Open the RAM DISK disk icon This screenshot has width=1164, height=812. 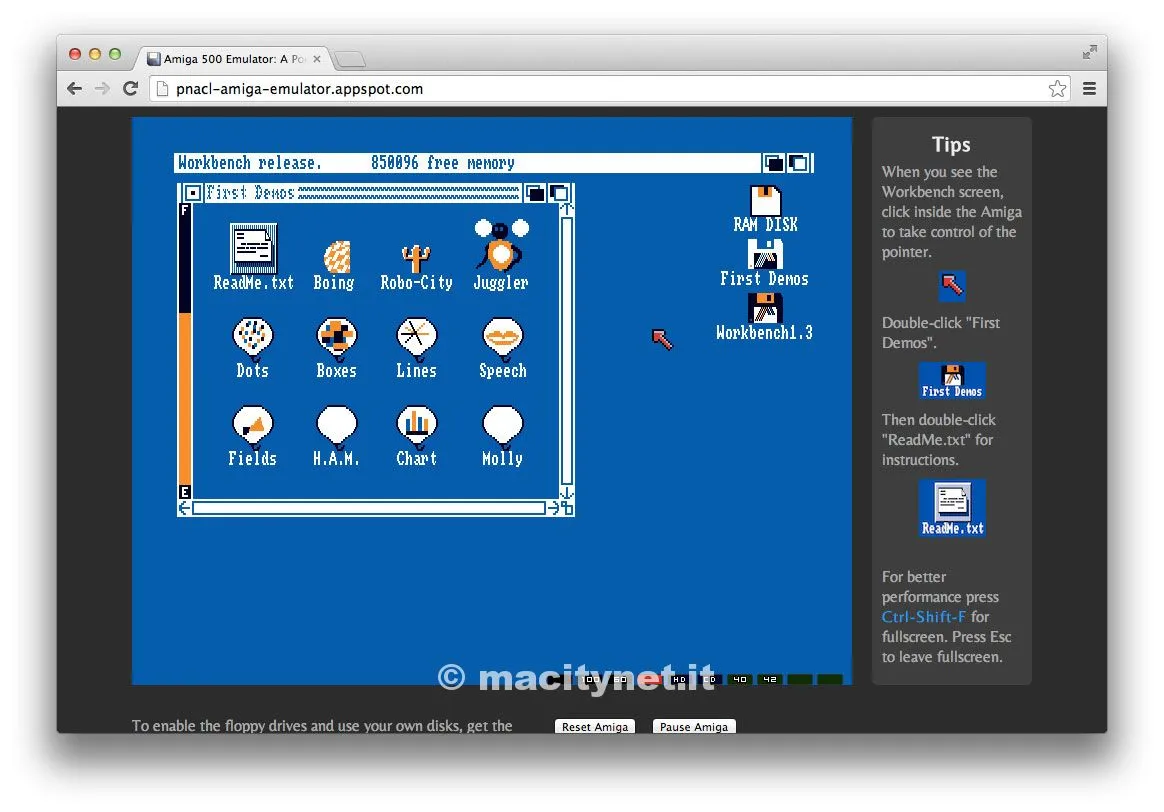click(x=765, y=200)
